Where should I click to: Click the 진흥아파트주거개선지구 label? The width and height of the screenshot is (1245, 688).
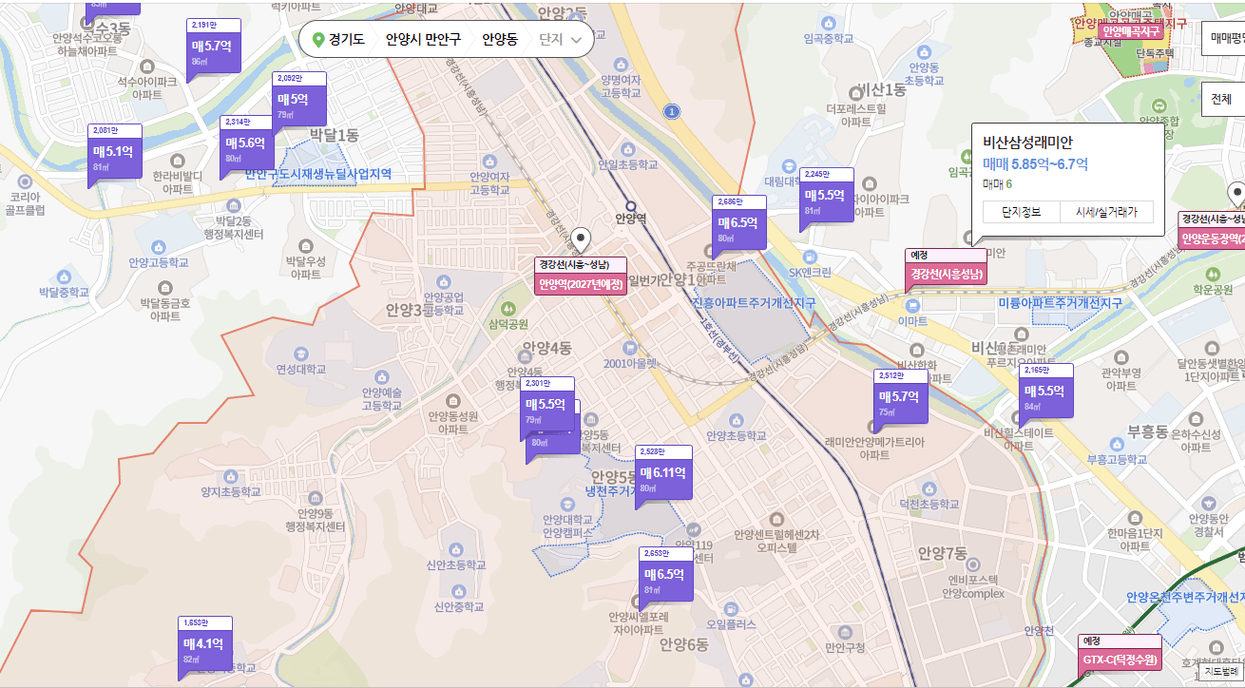tap(754, 302)
